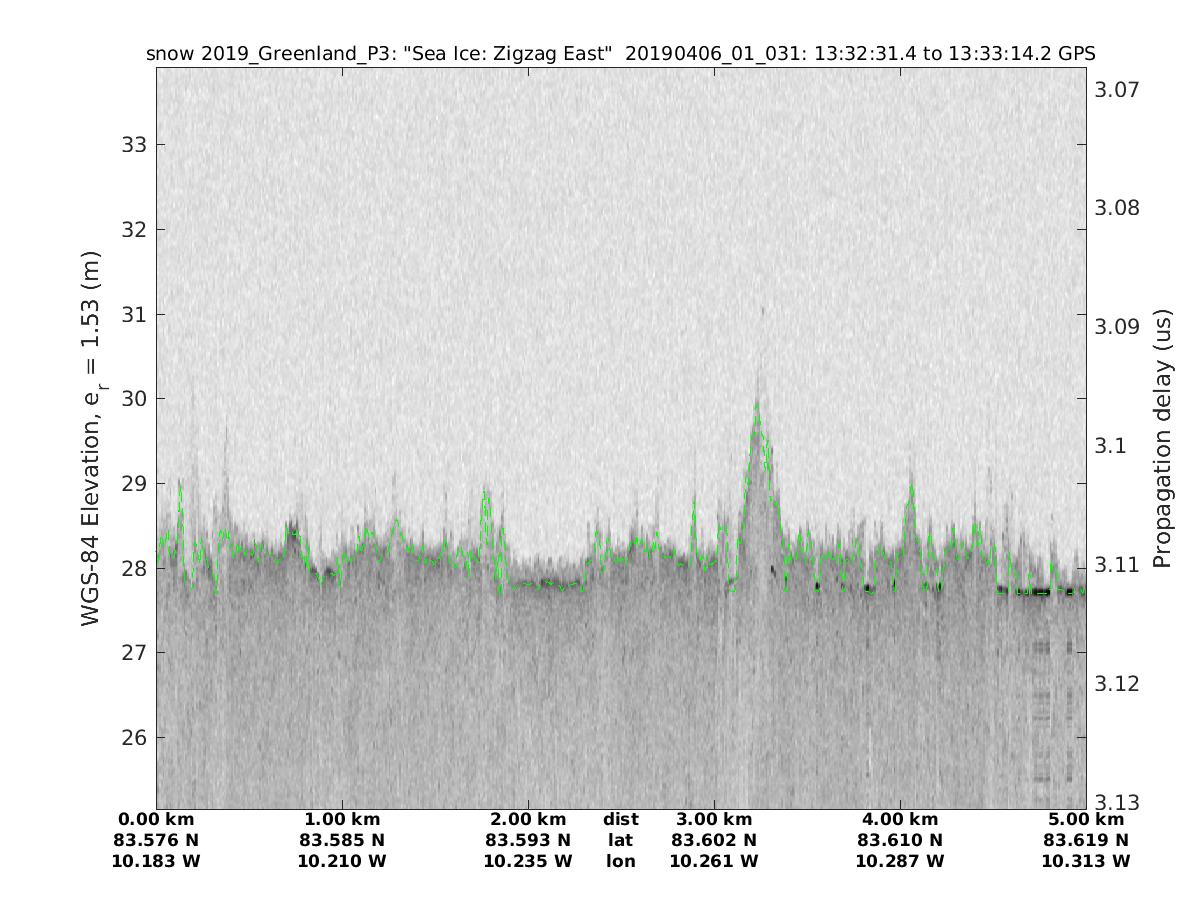Click the plot title text at top

(x=620, y=53)
